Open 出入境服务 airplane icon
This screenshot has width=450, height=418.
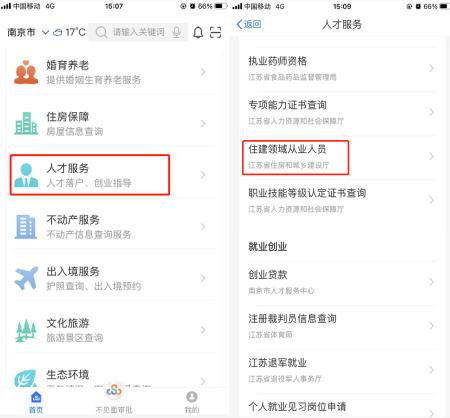click(26, 278)
